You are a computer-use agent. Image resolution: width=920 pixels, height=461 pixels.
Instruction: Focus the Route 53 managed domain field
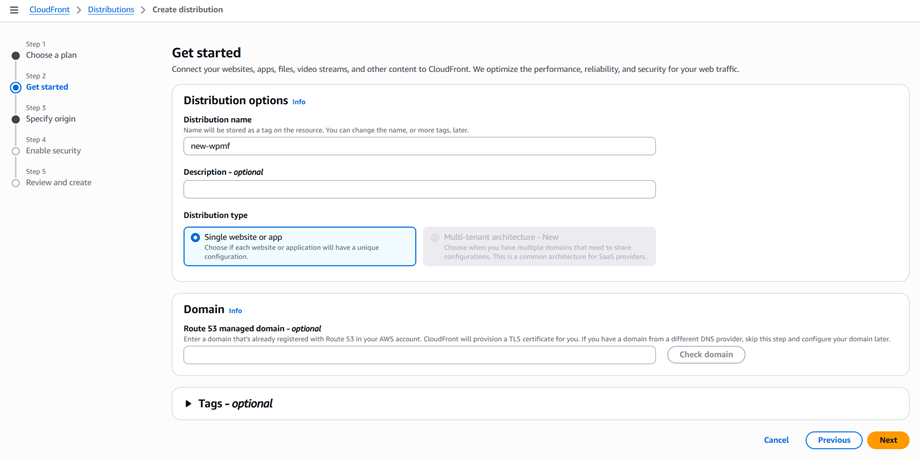coord(419,355)
